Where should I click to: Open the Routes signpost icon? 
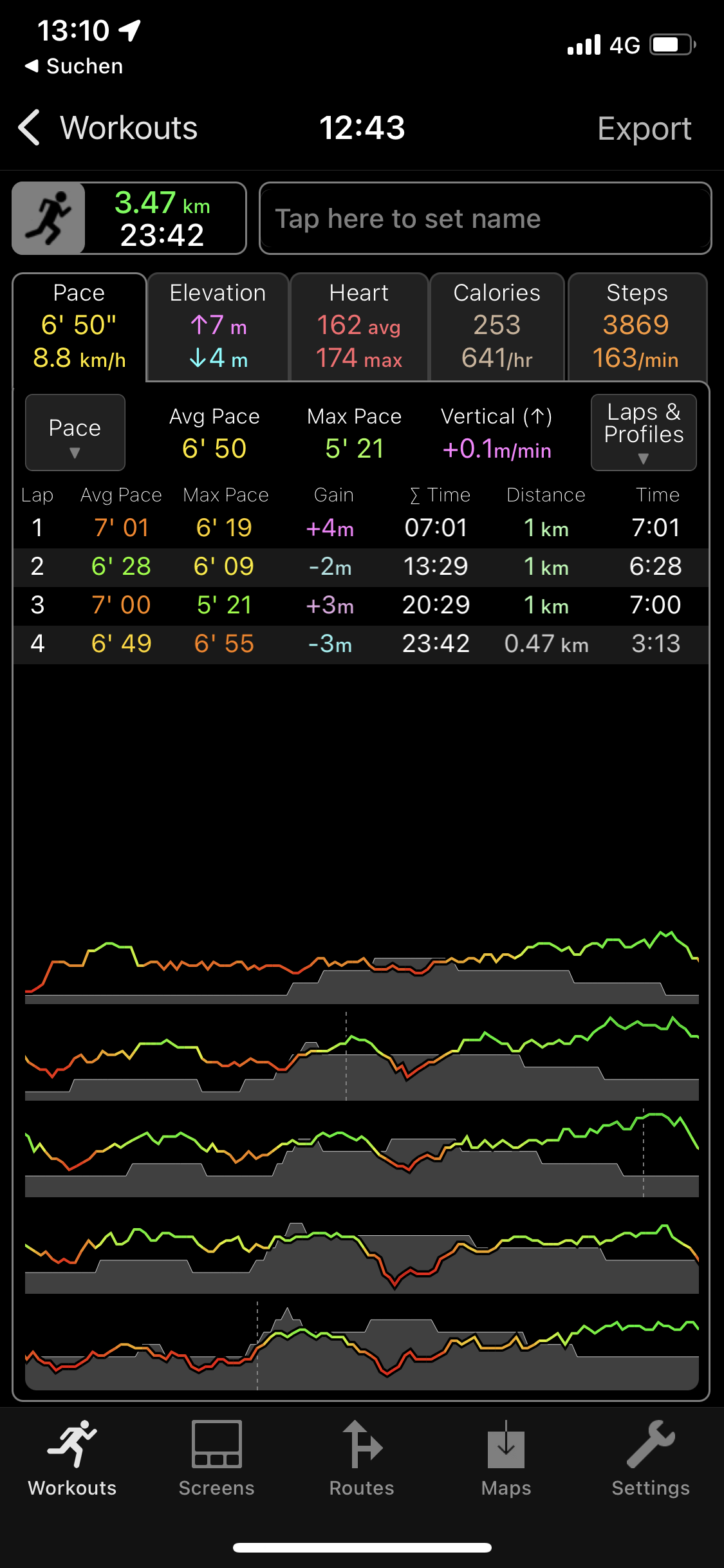pyautogui.click(x=362, y=1444)
